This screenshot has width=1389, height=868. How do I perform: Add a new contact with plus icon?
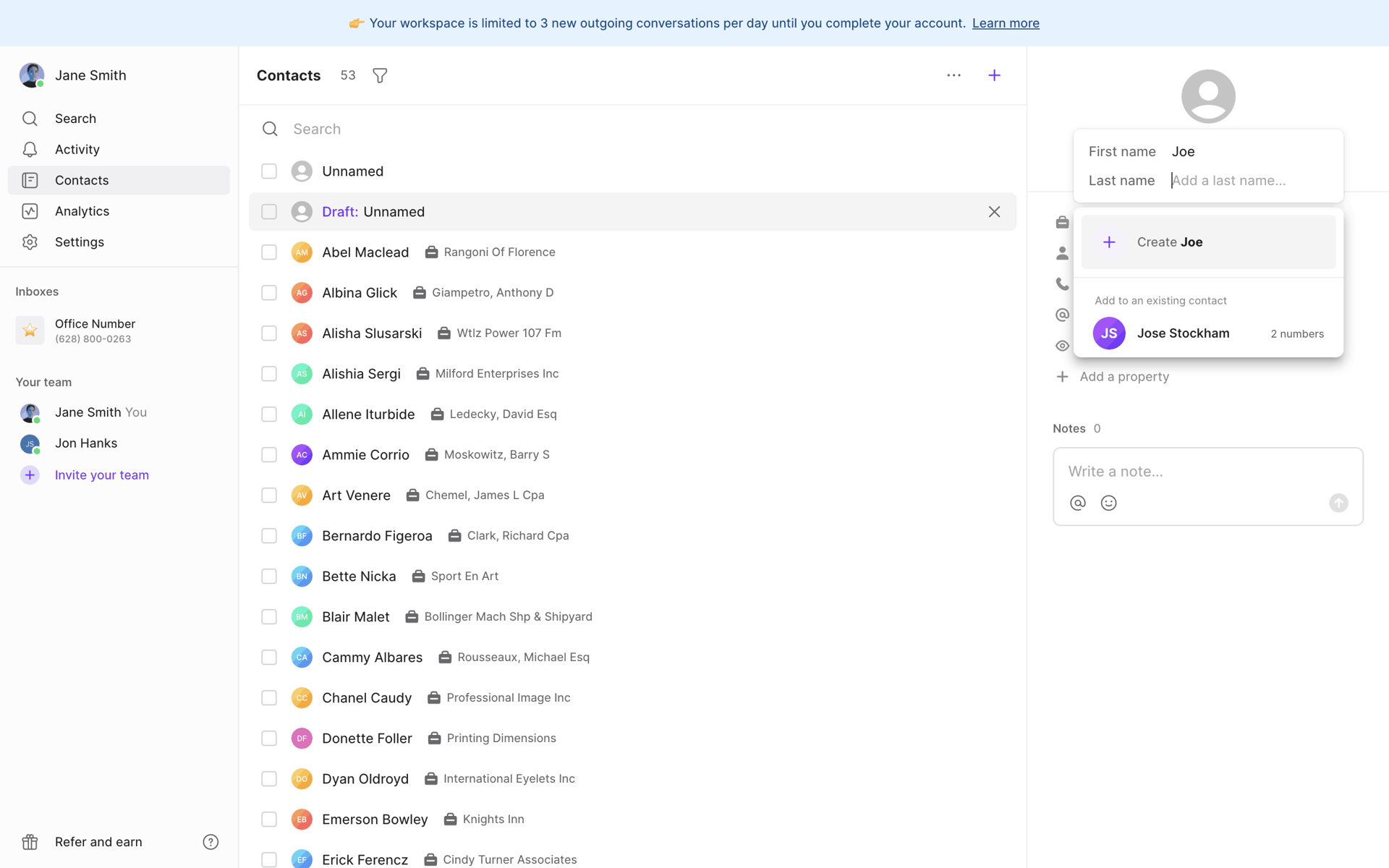coord(994,75)
